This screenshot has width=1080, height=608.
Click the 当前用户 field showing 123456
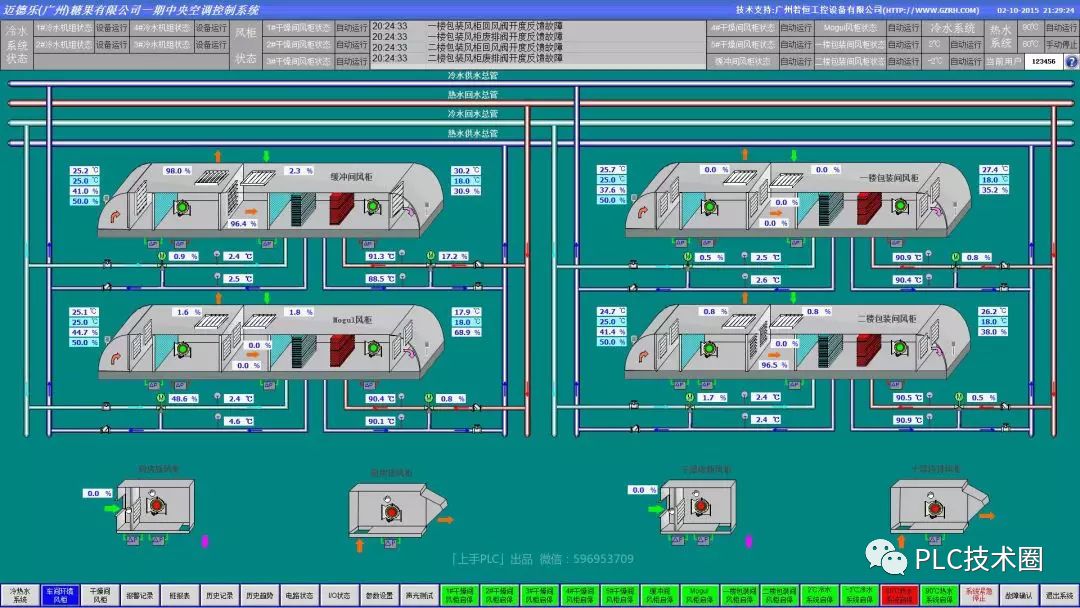click(1042, 61)
